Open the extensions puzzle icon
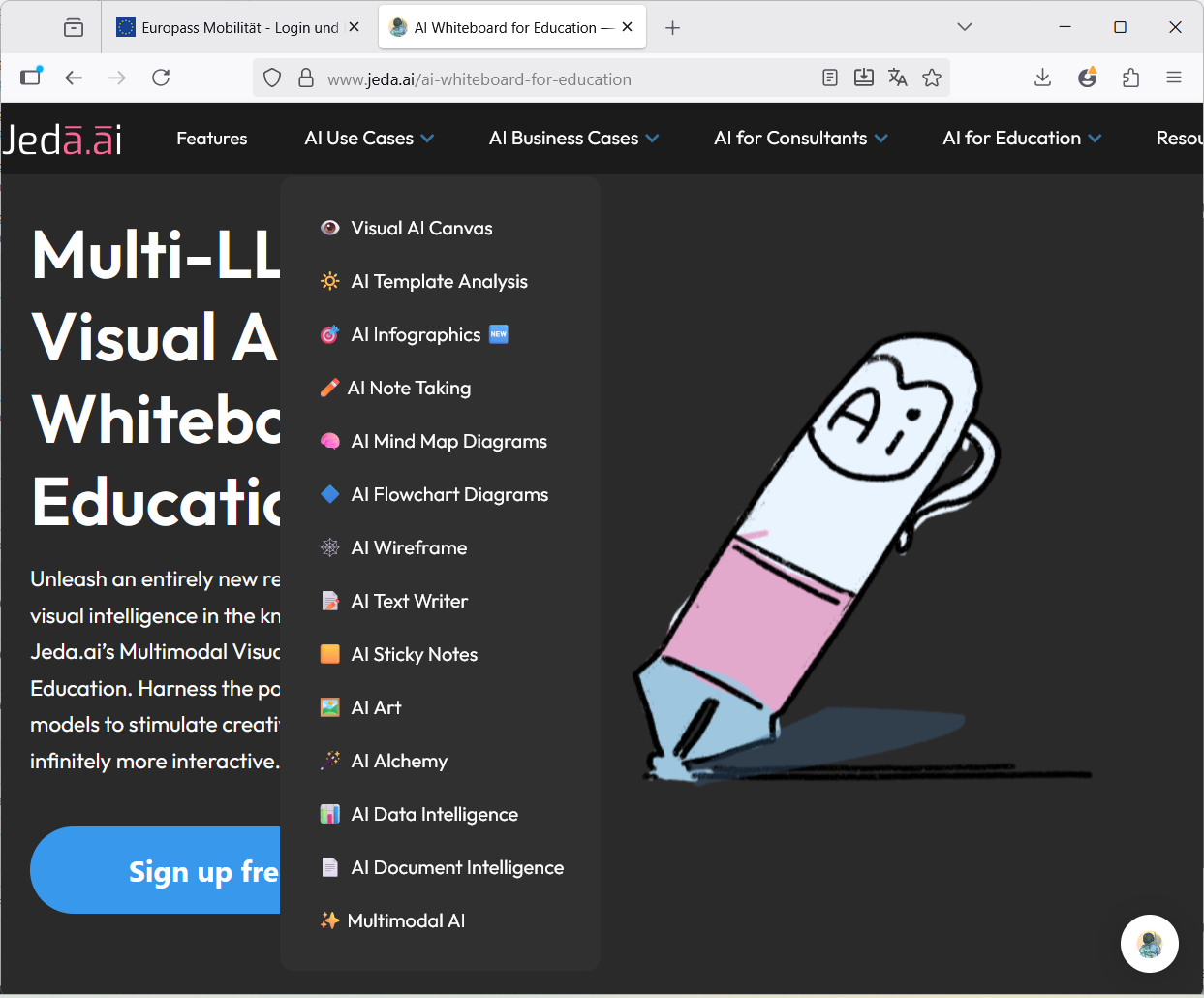 click(x=1130, y=78)
